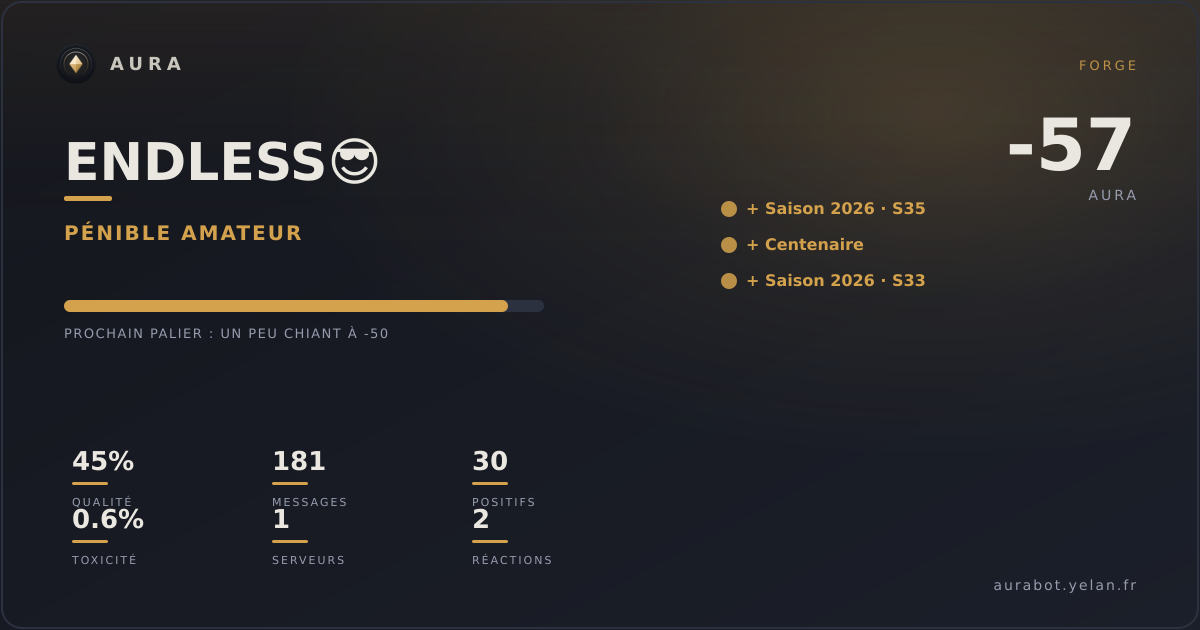
Task: Click the AURA brand name text
Action: click(146, 64)
